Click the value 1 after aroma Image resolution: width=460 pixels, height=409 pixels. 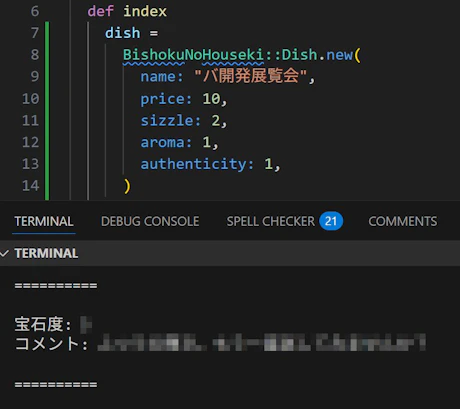[x=207, y=142]
